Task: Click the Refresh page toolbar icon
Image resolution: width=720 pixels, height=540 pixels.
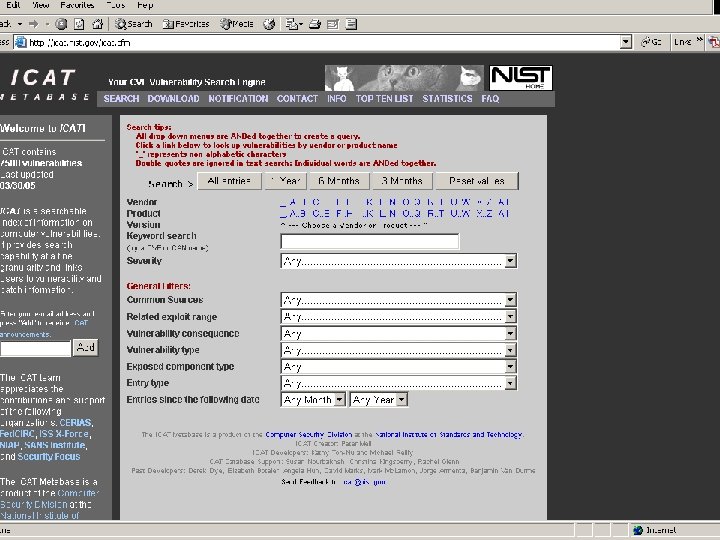Action: [79, 24]
